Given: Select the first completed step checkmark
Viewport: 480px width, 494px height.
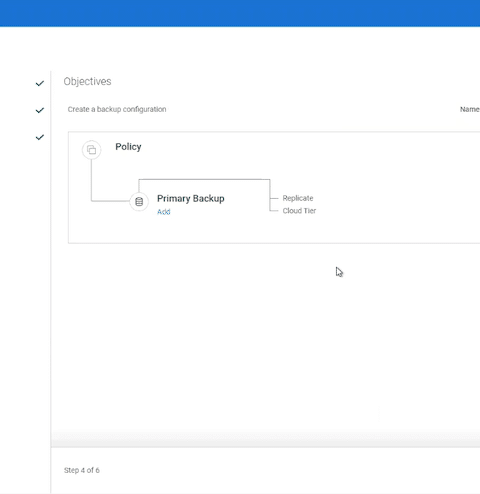Looking at the screenshot, I should click(40, 83).
